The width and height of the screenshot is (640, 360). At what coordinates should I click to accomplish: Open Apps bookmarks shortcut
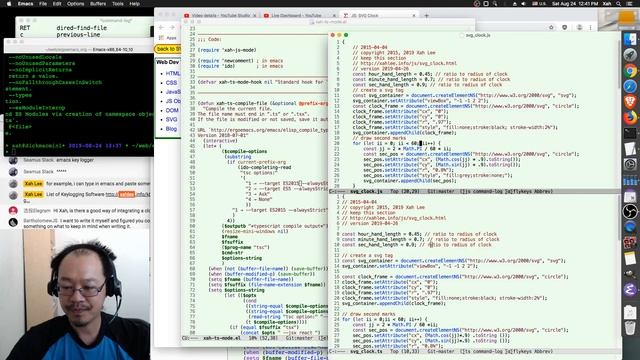[x=168, y=38]
